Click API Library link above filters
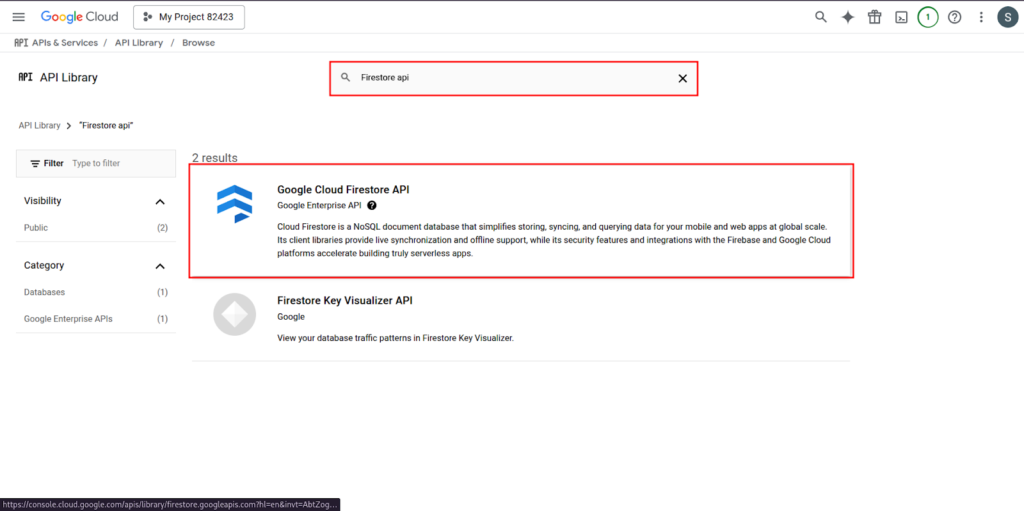This screenshot has height=511, width=1024. coord(39,125)
